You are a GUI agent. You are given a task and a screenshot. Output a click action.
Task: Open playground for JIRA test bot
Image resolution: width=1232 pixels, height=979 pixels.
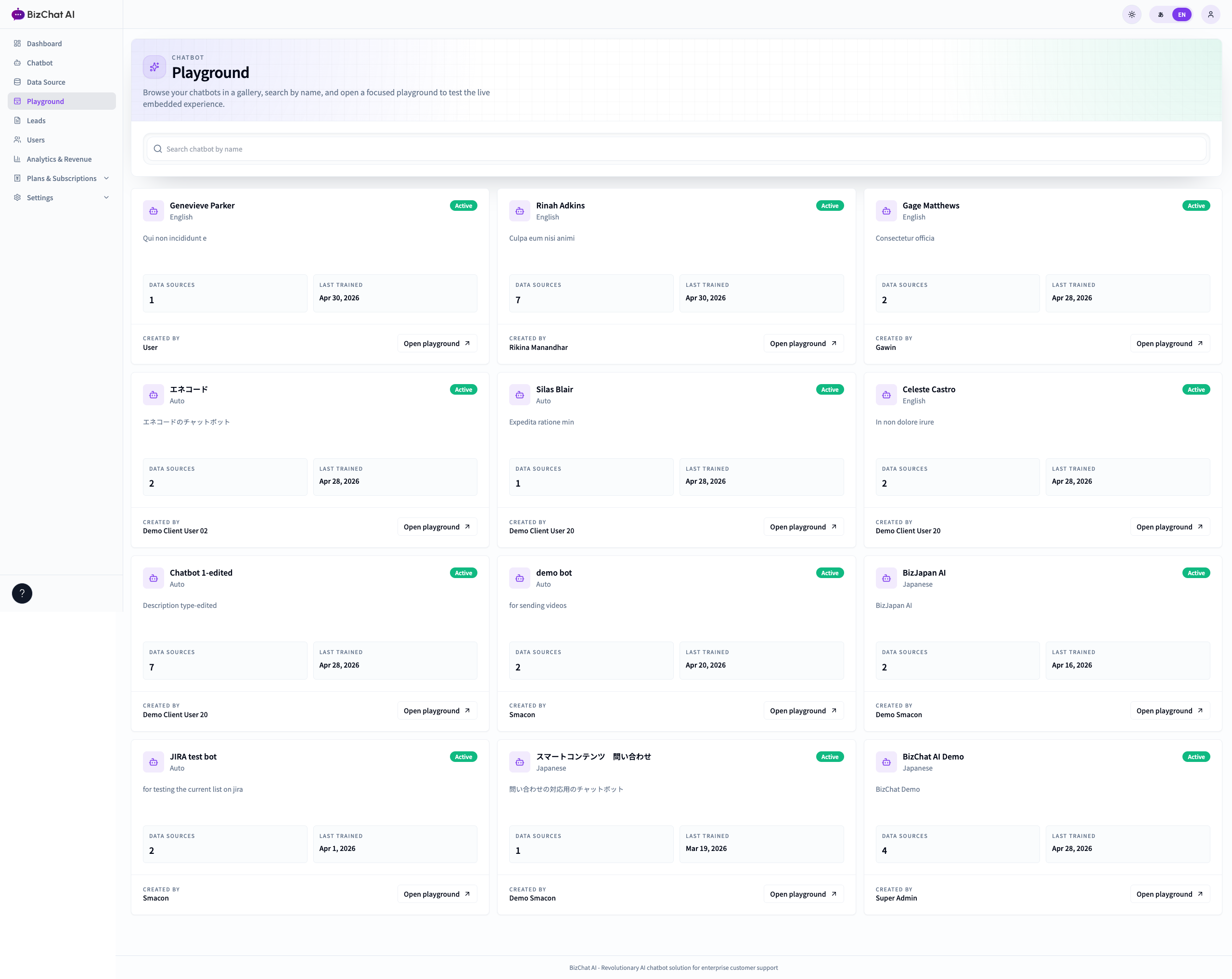click(x=437, y=894)
